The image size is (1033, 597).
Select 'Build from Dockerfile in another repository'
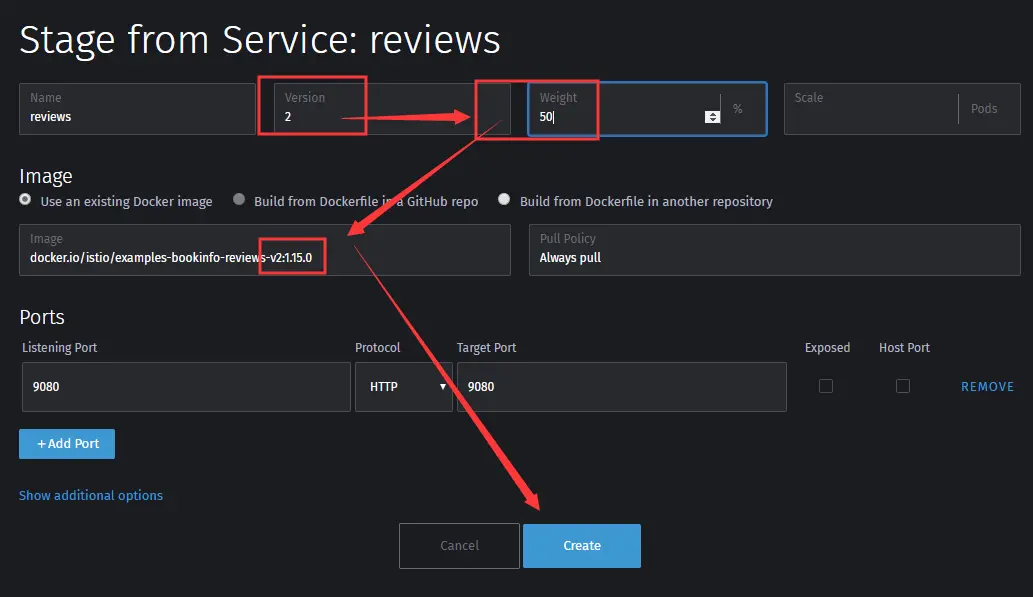[504, 199]
